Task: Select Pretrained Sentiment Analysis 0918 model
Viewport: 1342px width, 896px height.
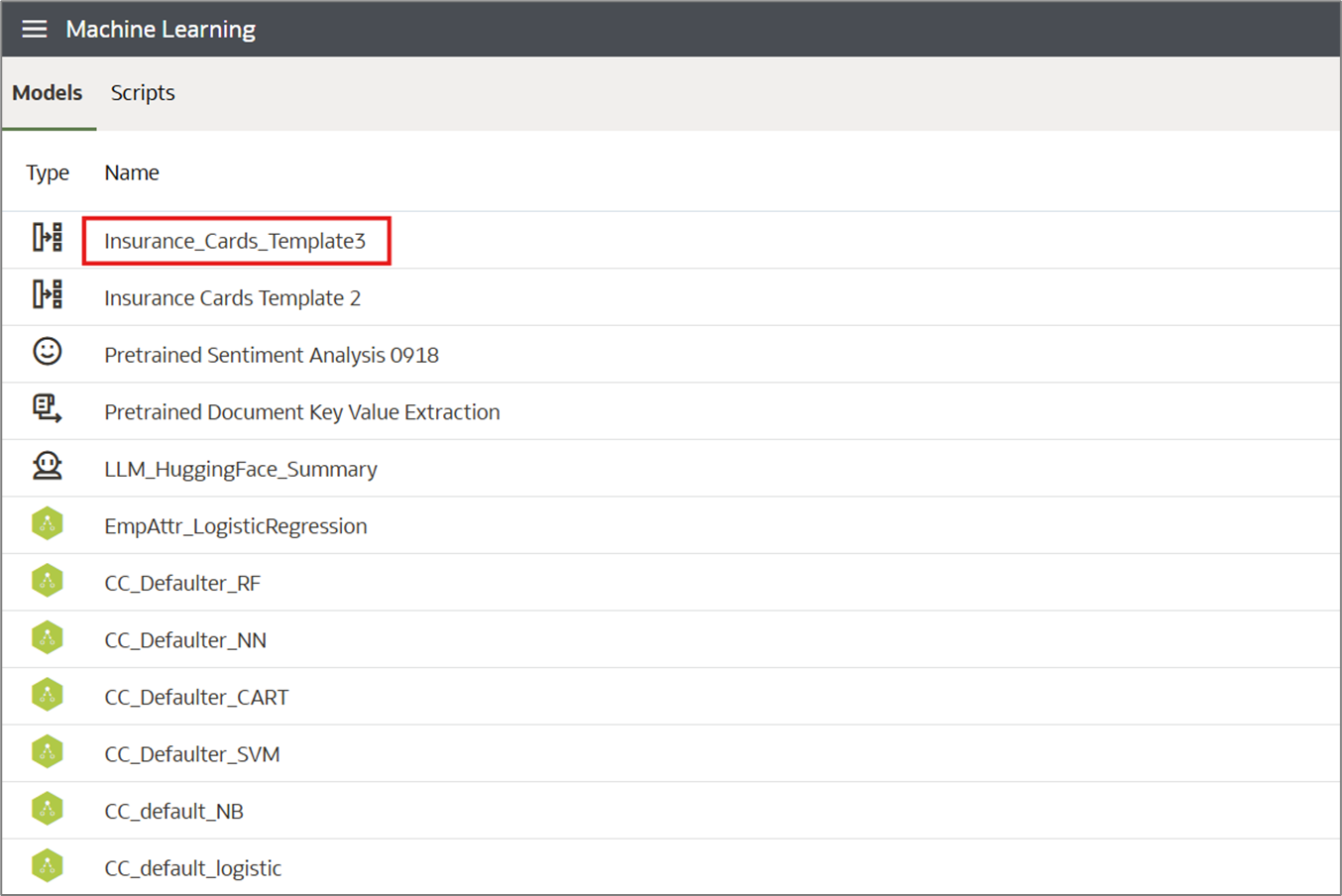Action: click(x=271, y=355)
